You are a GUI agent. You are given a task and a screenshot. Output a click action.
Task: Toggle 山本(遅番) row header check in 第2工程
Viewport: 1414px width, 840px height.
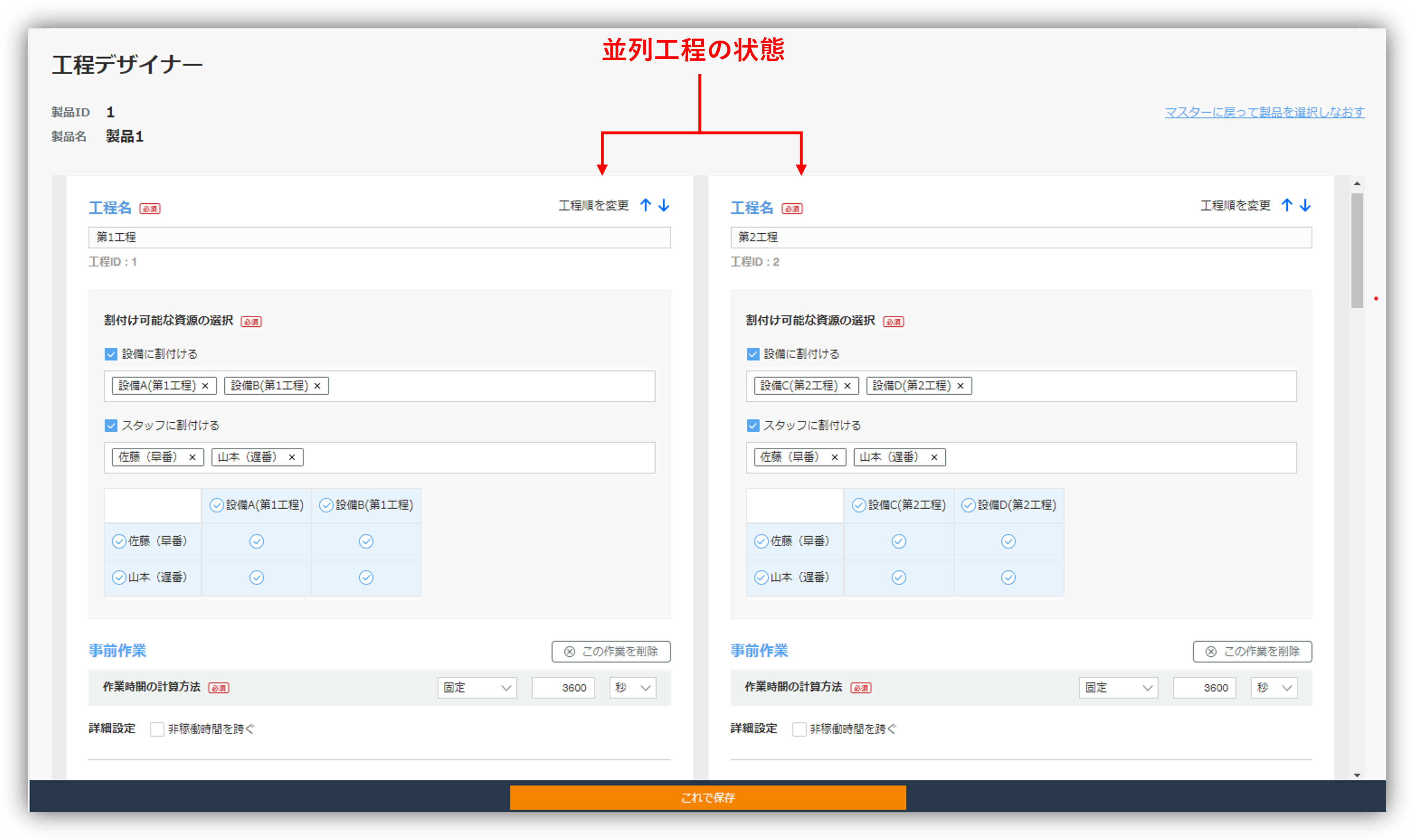pos(761,577)
